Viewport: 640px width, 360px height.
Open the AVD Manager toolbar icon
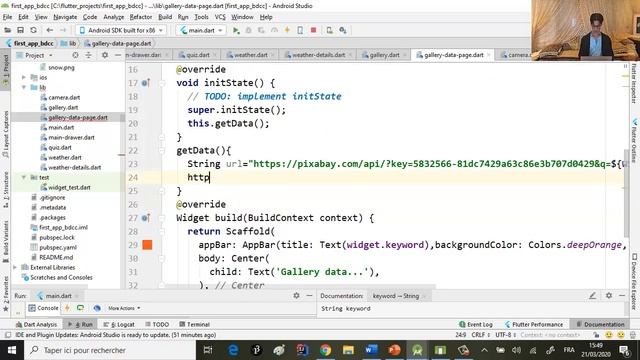[329, 30]
